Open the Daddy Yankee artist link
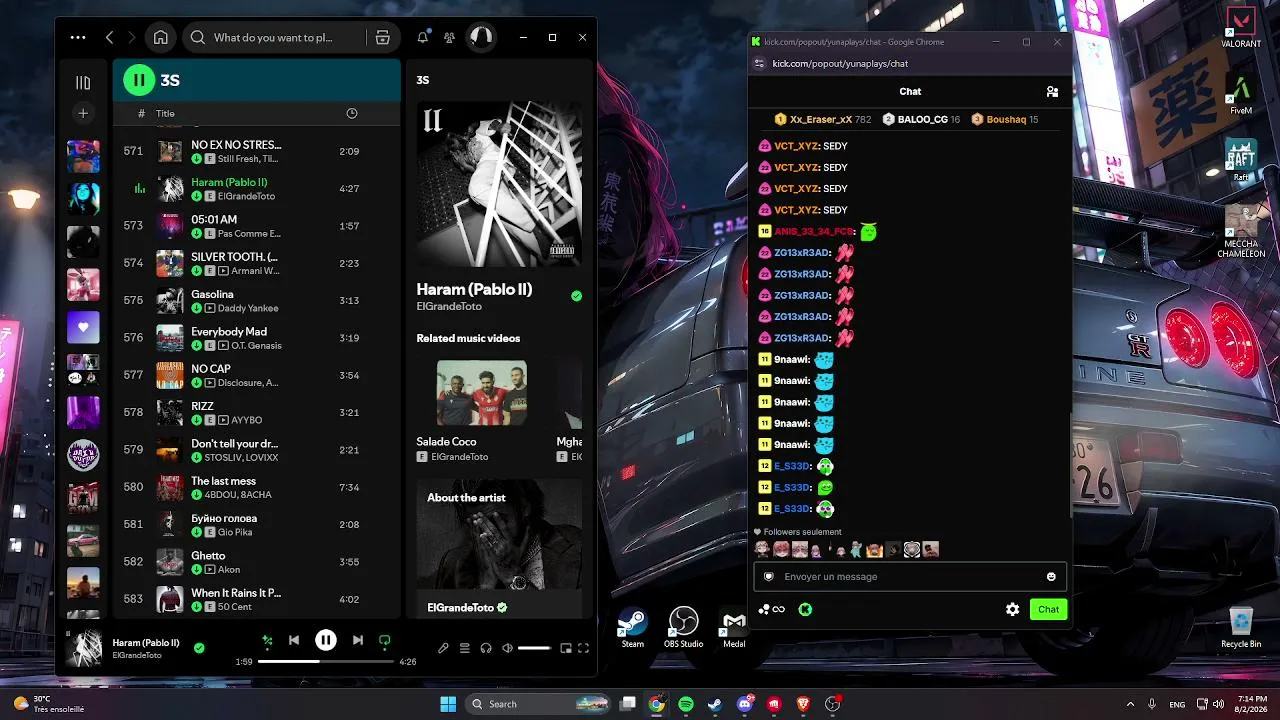 [248, 308]
